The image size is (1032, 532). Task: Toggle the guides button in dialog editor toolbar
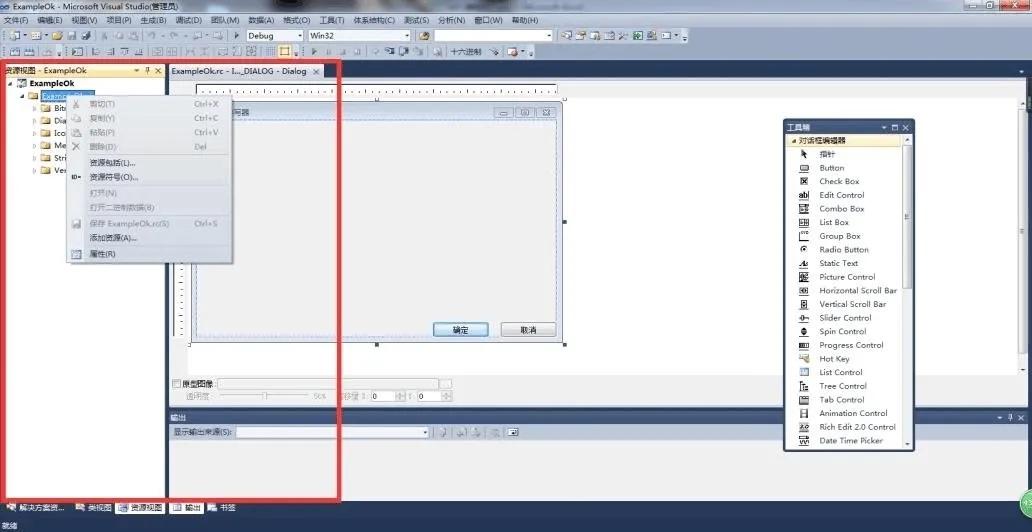(284, 51)
